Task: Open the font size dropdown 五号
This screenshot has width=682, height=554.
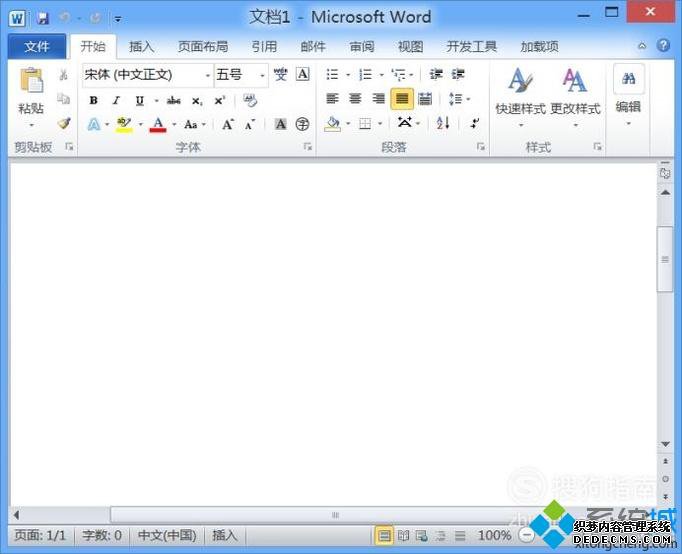Action: click(x=262, y=76)
